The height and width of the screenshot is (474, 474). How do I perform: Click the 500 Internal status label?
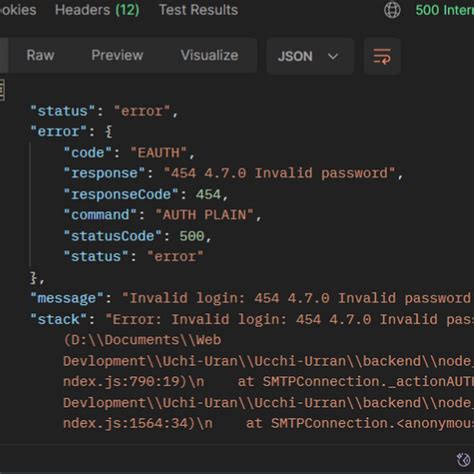click(x=445, y=10)
